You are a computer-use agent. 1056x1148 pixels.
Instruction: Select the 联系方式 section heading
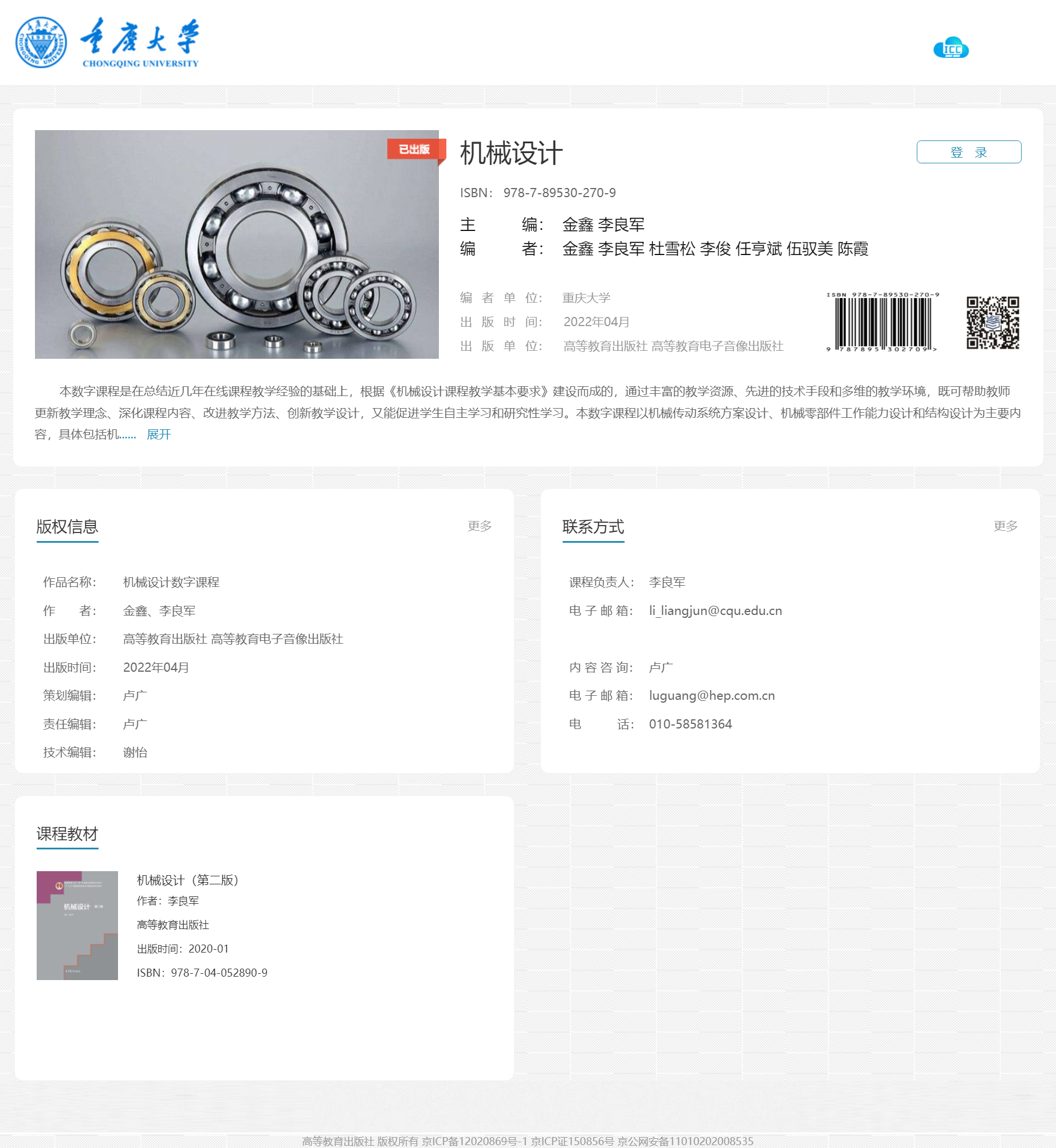594,527
